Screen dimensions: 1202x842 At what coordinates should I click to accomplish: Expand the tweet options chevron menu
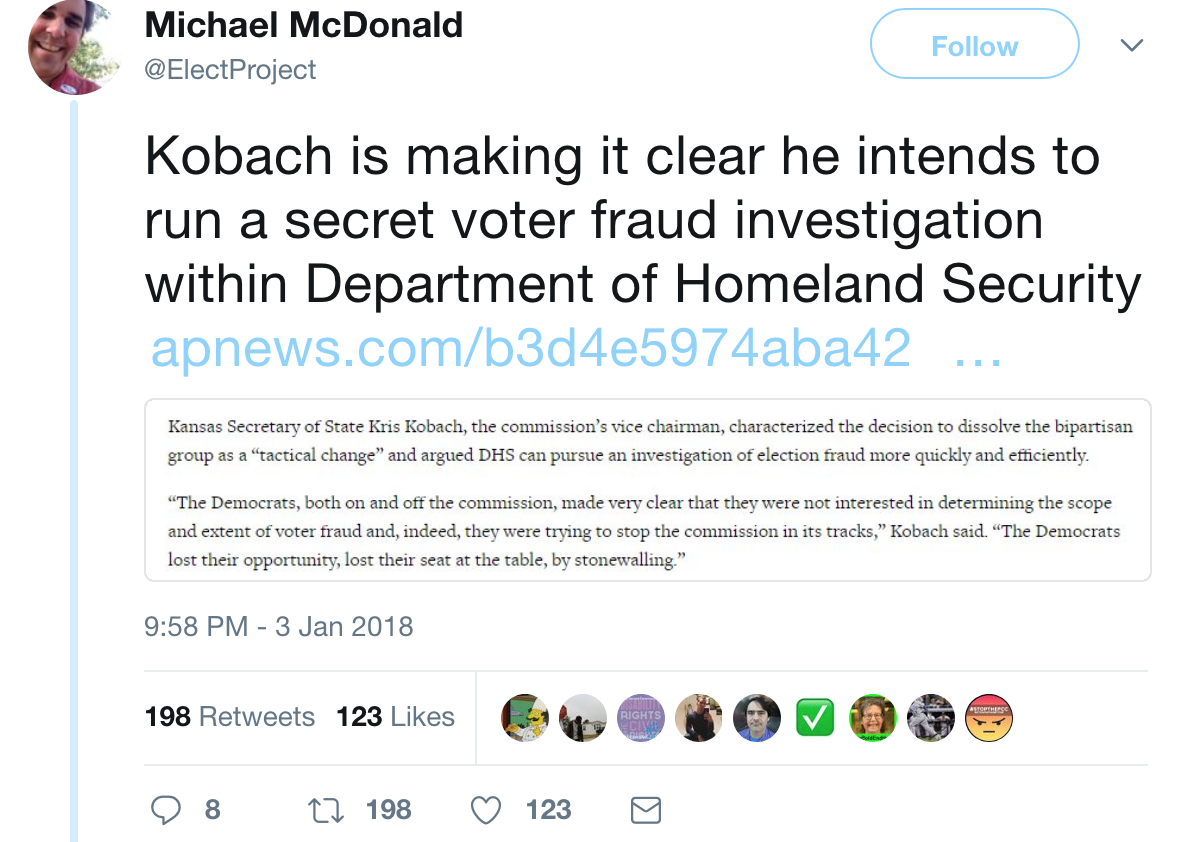point(1131,46)
